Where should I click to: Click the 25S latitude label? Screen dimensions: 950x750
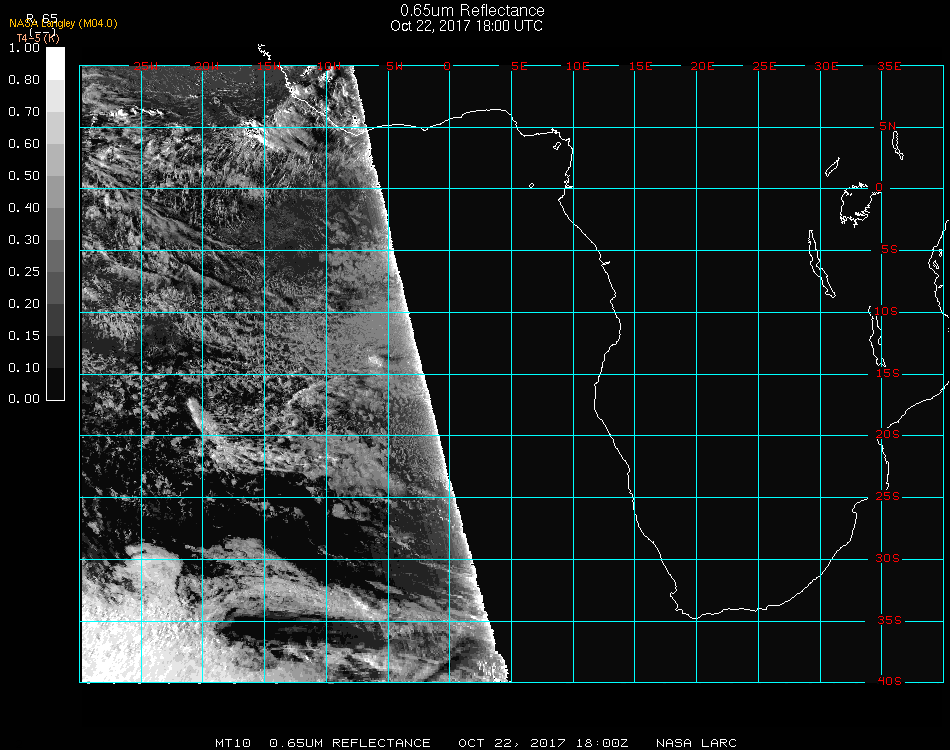pos(888,497)
